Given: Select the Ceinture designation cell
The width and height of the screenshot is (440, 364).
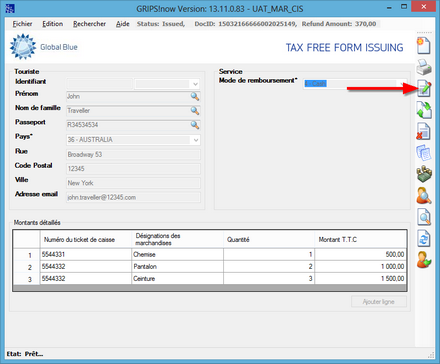Looking at the screenshot, I should point(177,279).
